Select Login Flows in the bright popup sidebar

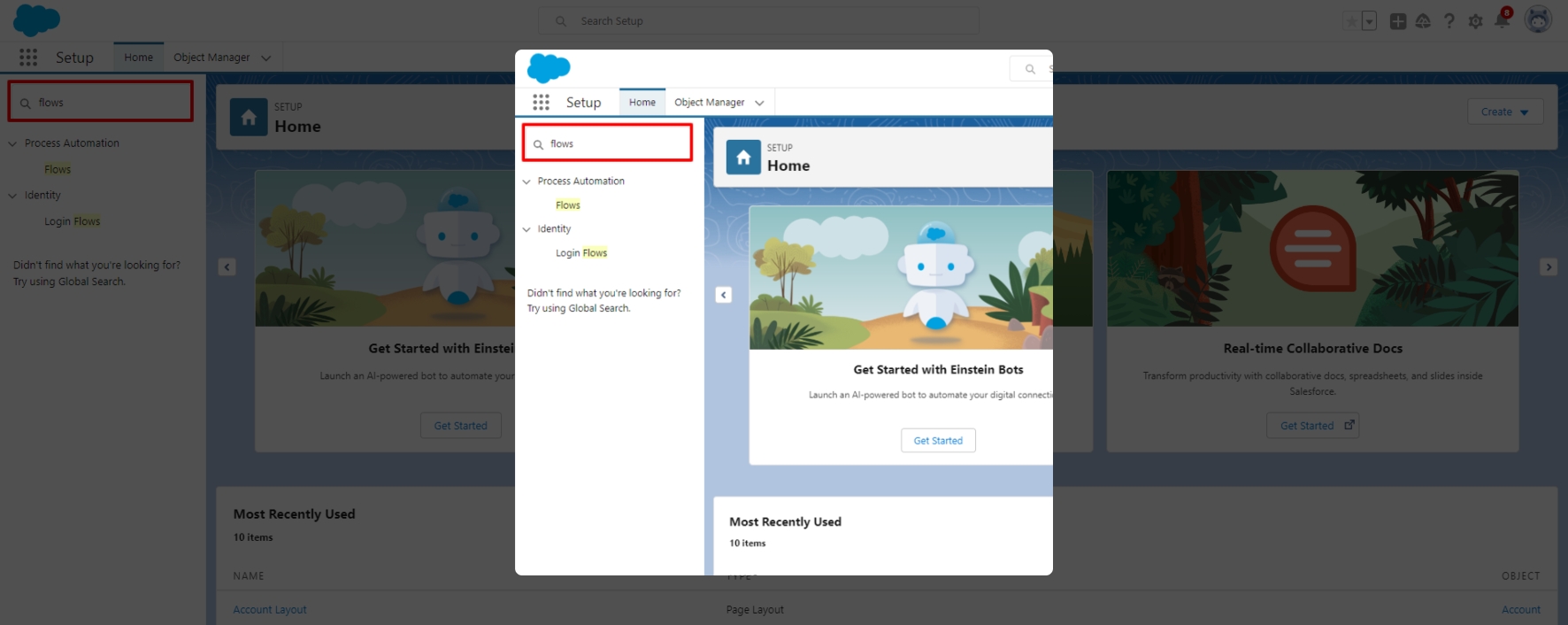(581, 253)
